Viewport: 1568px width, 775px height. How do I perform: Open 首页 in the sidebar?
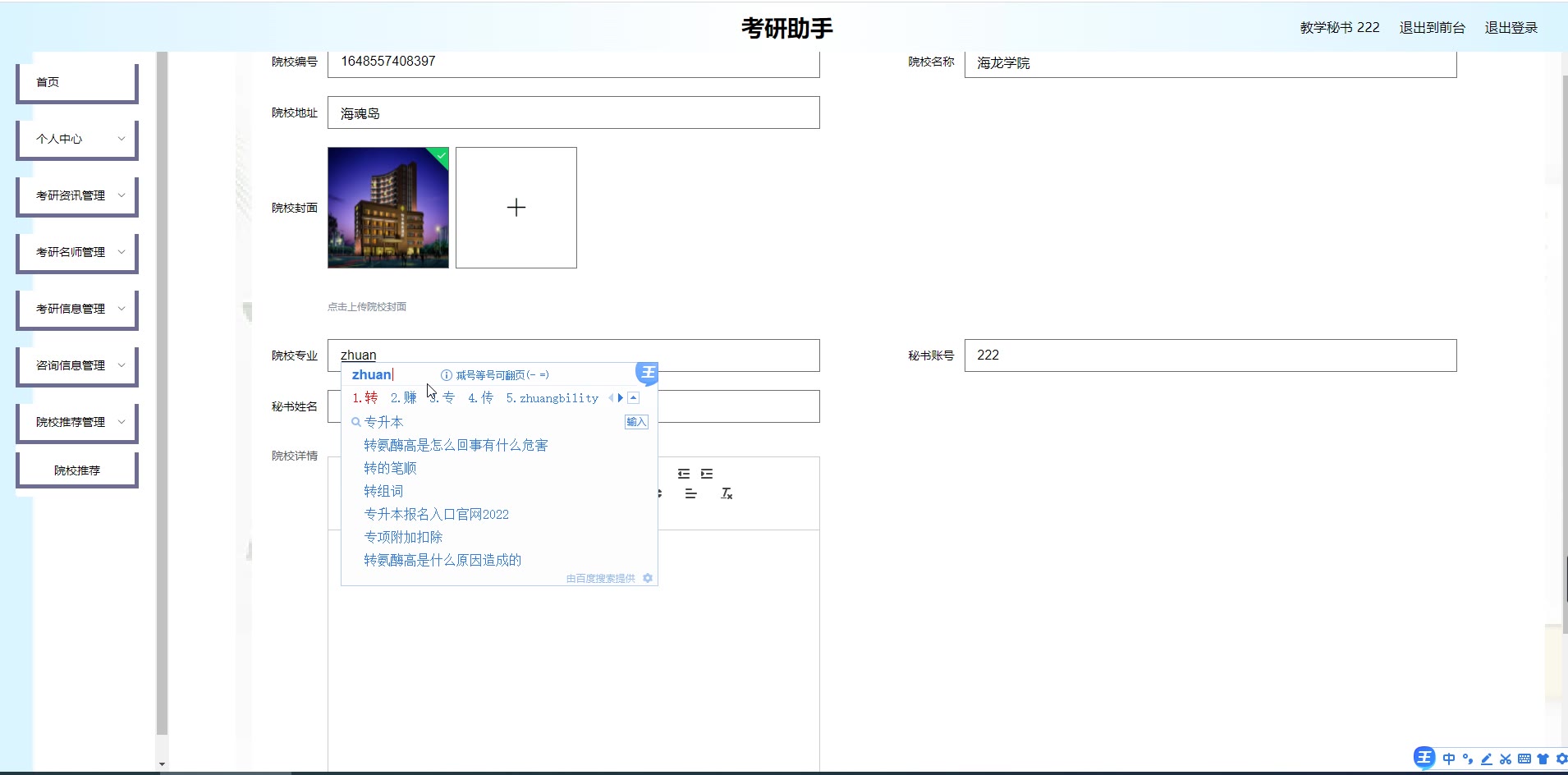coord(76,82)
